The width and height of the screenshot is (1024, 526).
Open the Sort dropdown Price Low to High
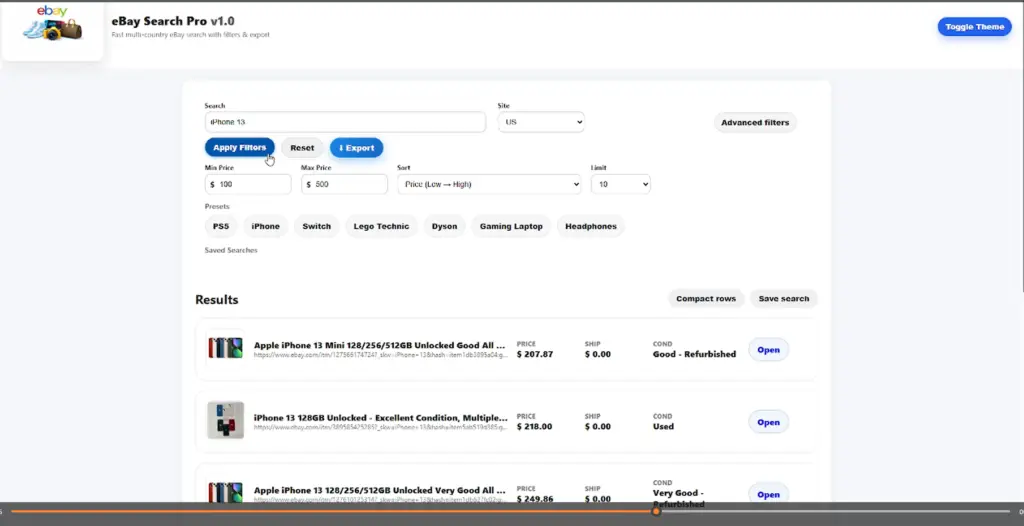pyautogui.click(x=489, y=184)
